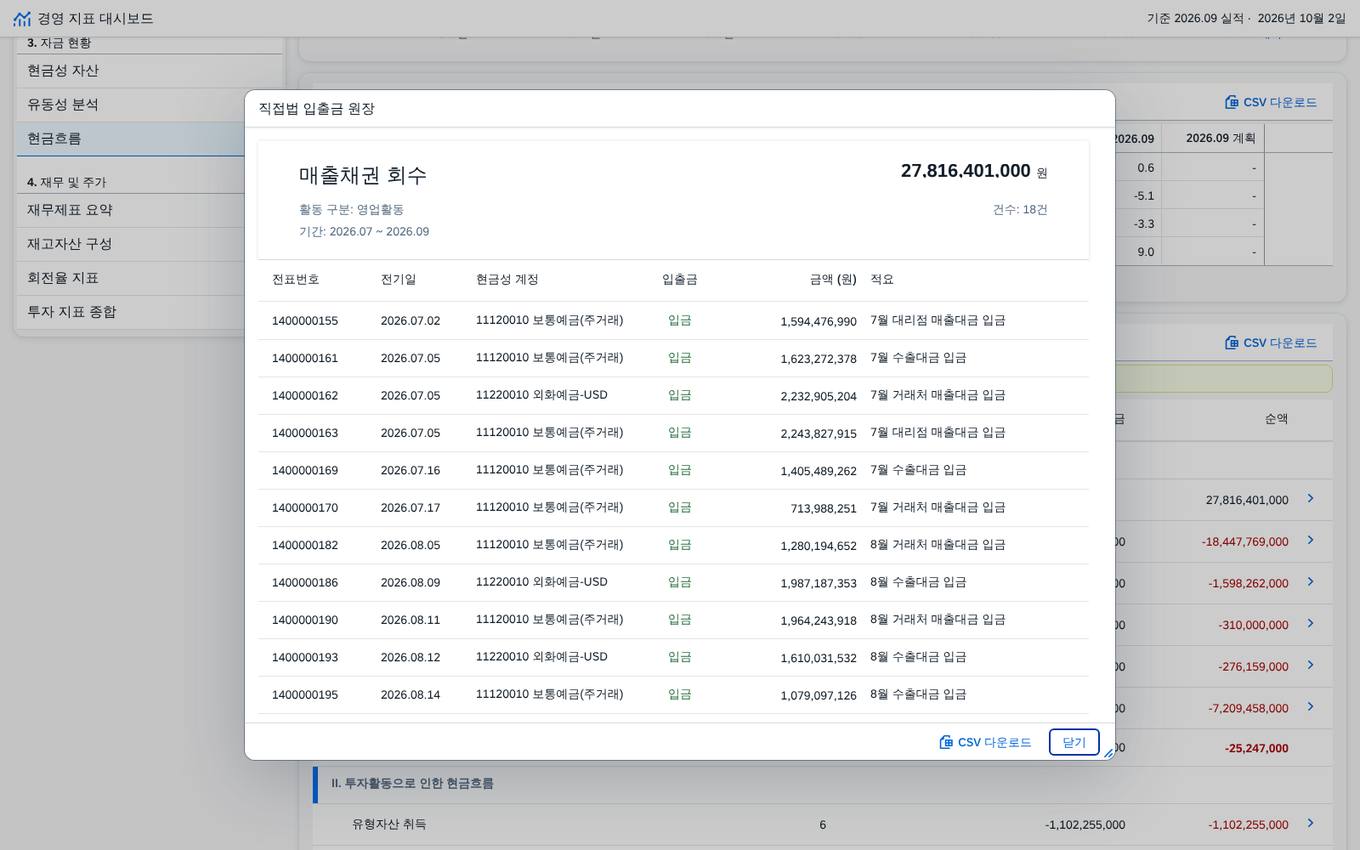Click the amount 1,079,097,126

coord(819,695)
